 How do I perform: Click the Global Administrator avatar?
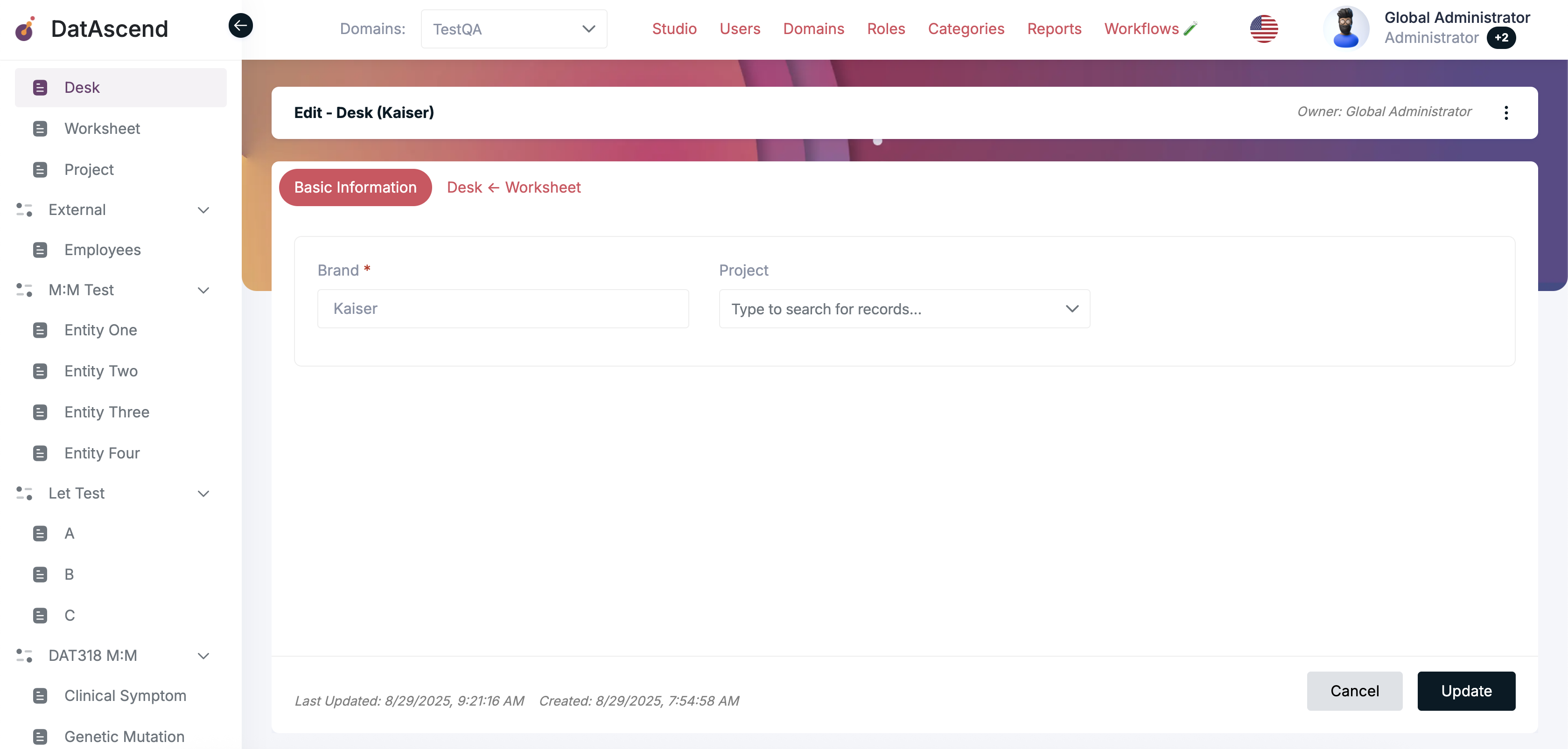point(1346,28)
